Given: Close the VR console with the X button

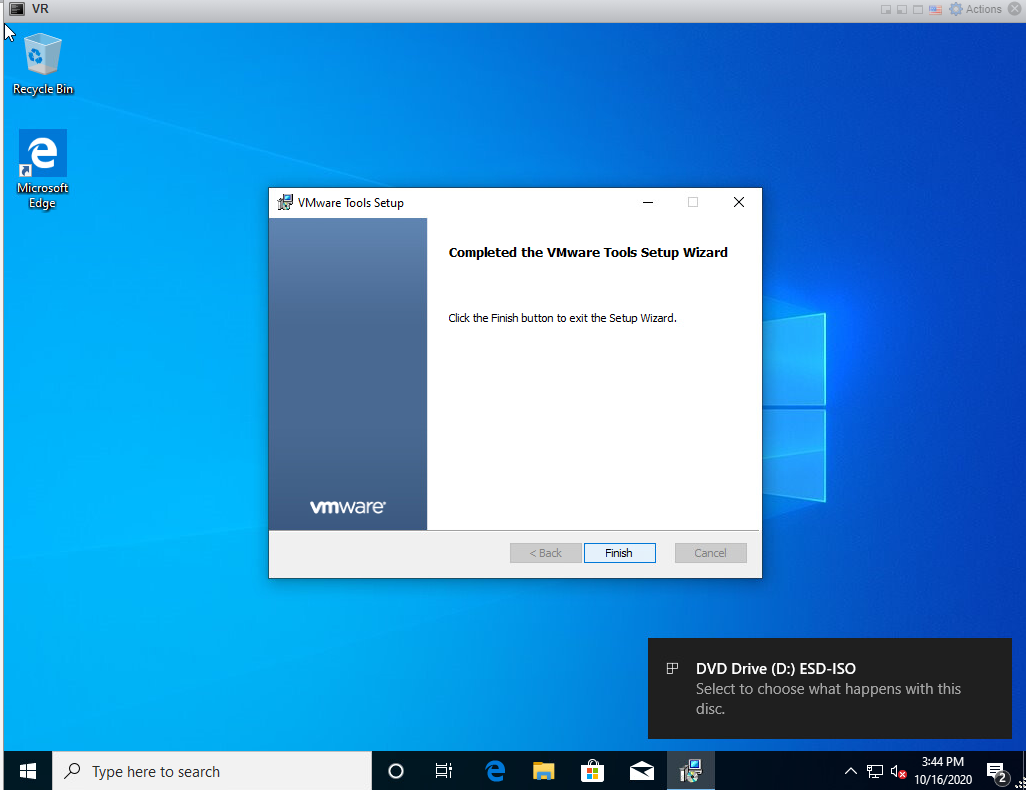Looking at the screenshot, I should [x=1015, y=9].
